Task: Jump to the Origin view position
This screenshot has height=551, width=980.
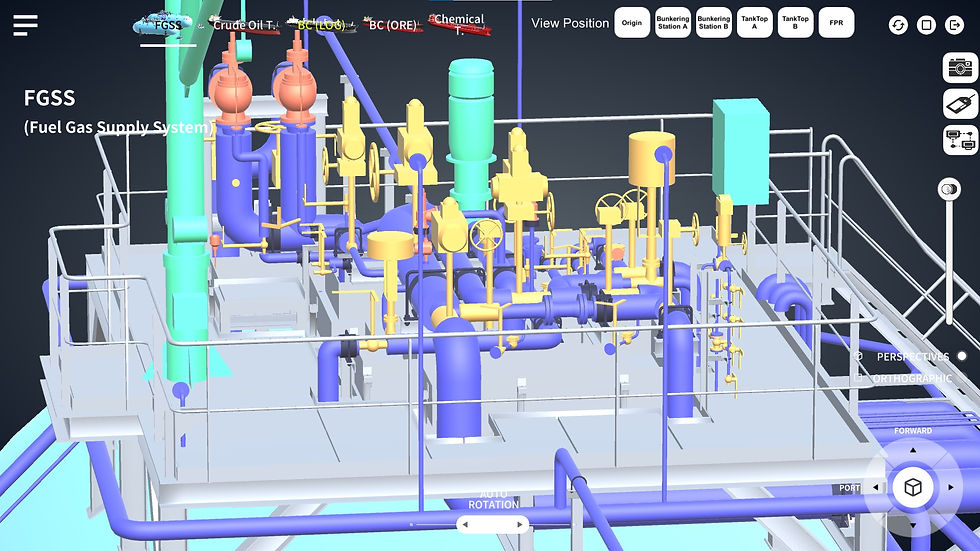Action: [x=632, y=23]
